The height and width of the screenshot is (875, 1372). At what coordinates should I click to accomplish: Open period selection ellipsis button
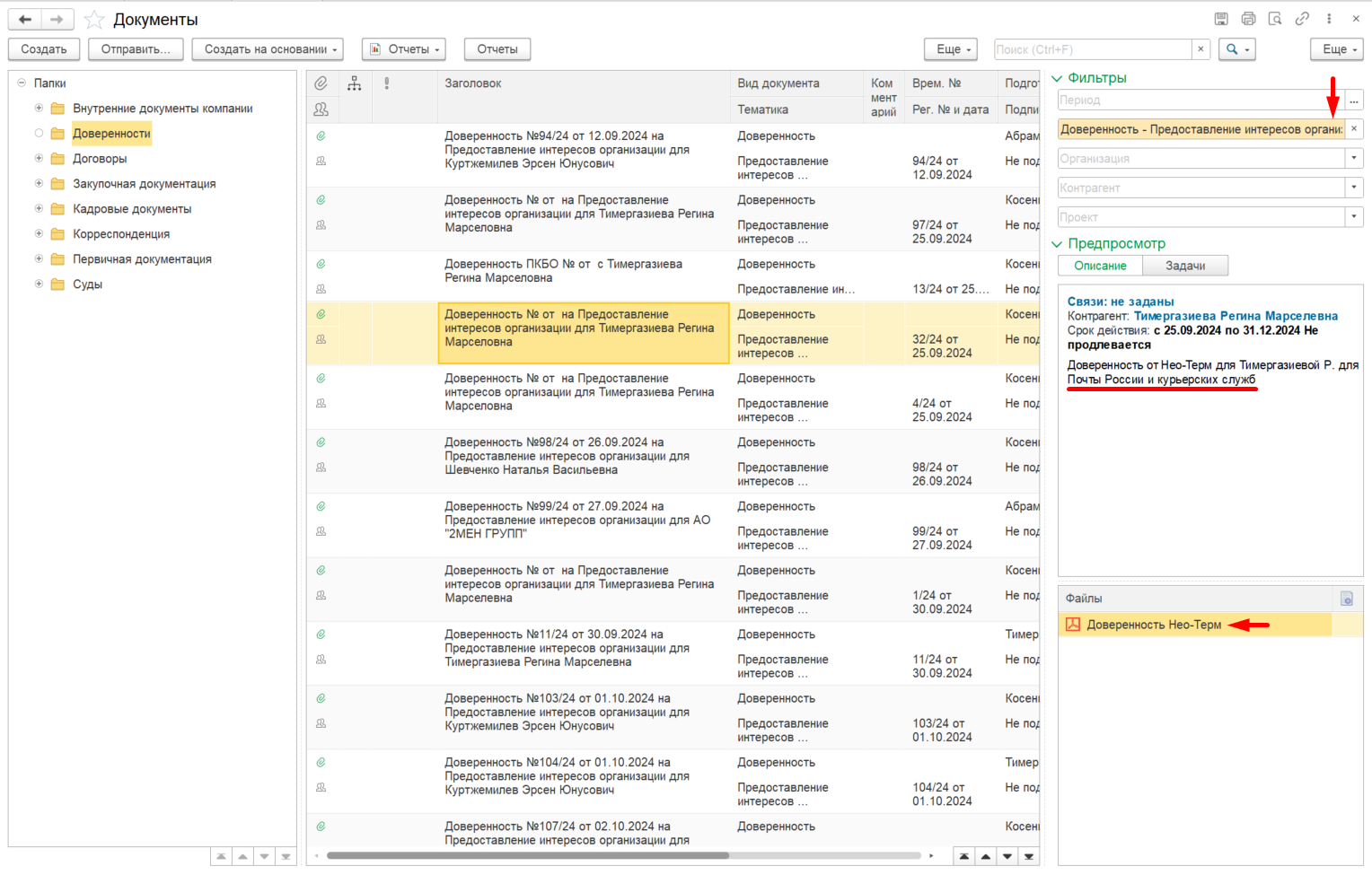(x=1354, y=100)
